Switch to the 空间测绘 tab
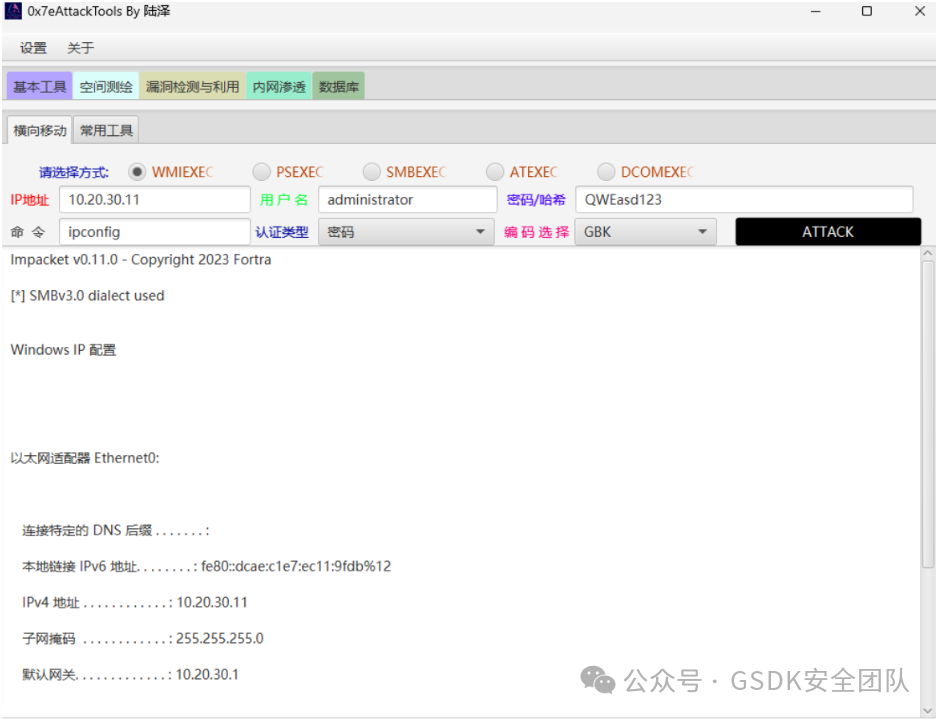The image size is (940, 719). 106,86
